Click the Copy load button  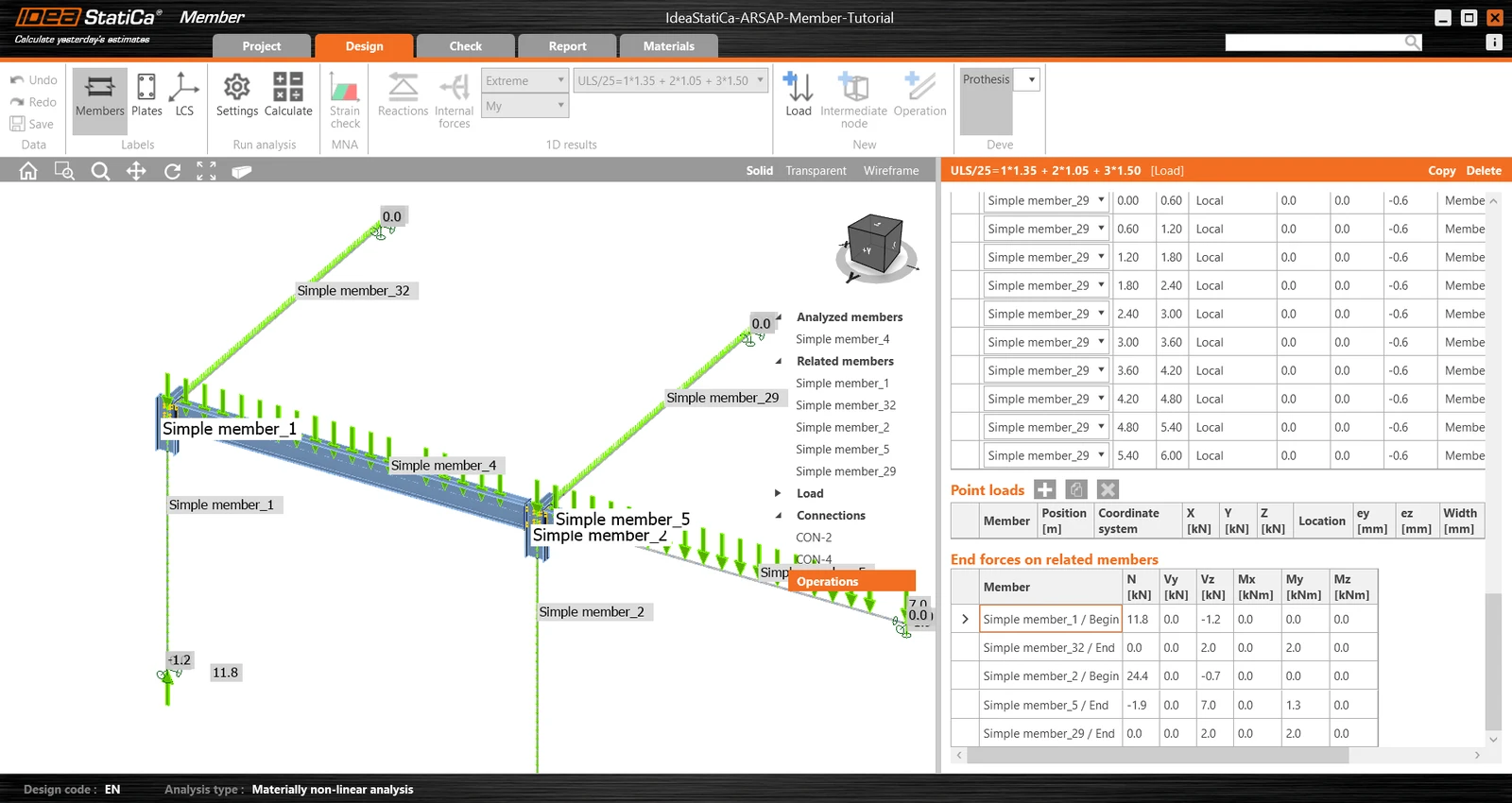coord(1441,171)
